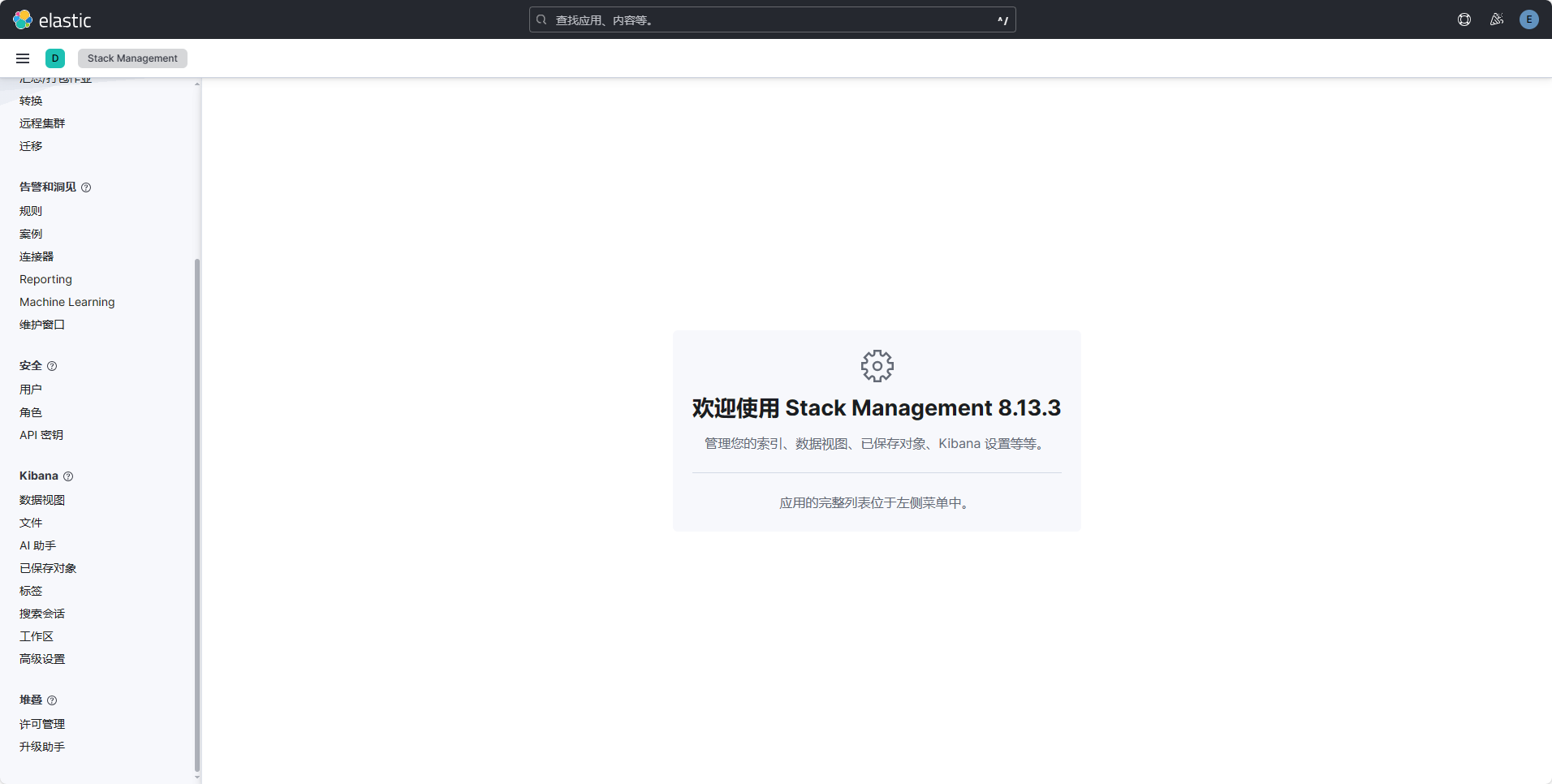Open the help menu icon
This screenshot has height=784, width=1552.
pos(1464,19)
